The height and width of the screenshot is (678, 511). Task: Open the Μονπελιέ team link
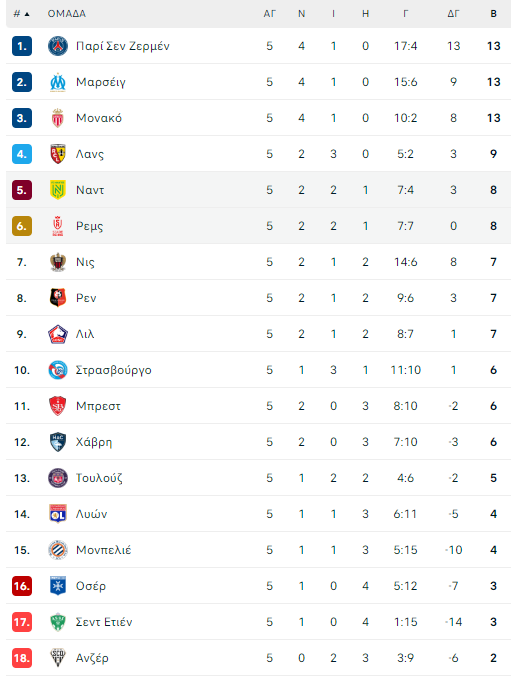(x=103, y=550)
